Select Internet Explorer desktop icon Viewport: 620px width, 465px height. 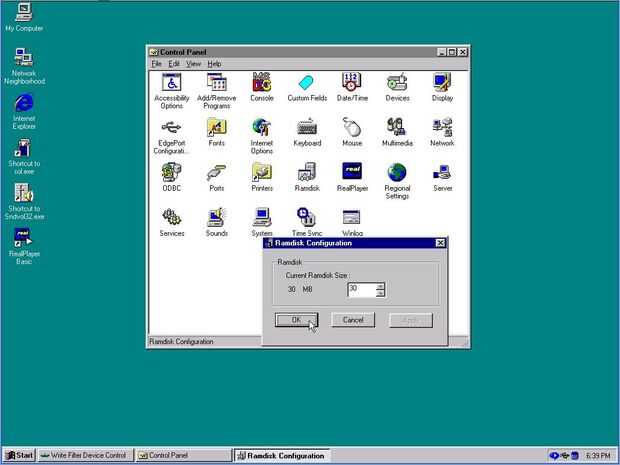pyautogui.click(x=24, y=111)
